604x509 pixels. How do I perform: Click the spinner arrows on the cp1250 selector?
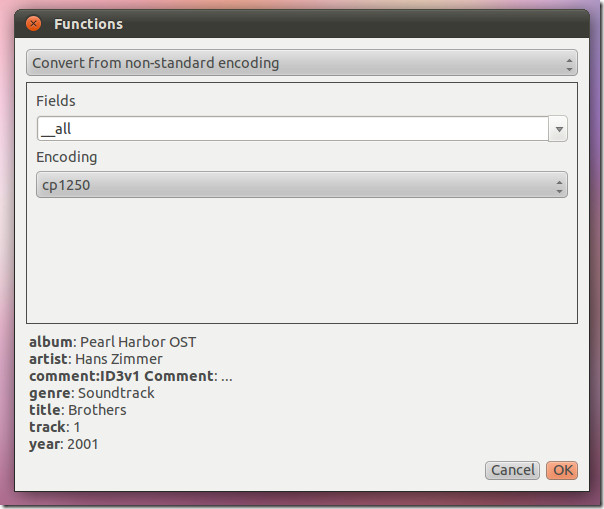point(559,186)
